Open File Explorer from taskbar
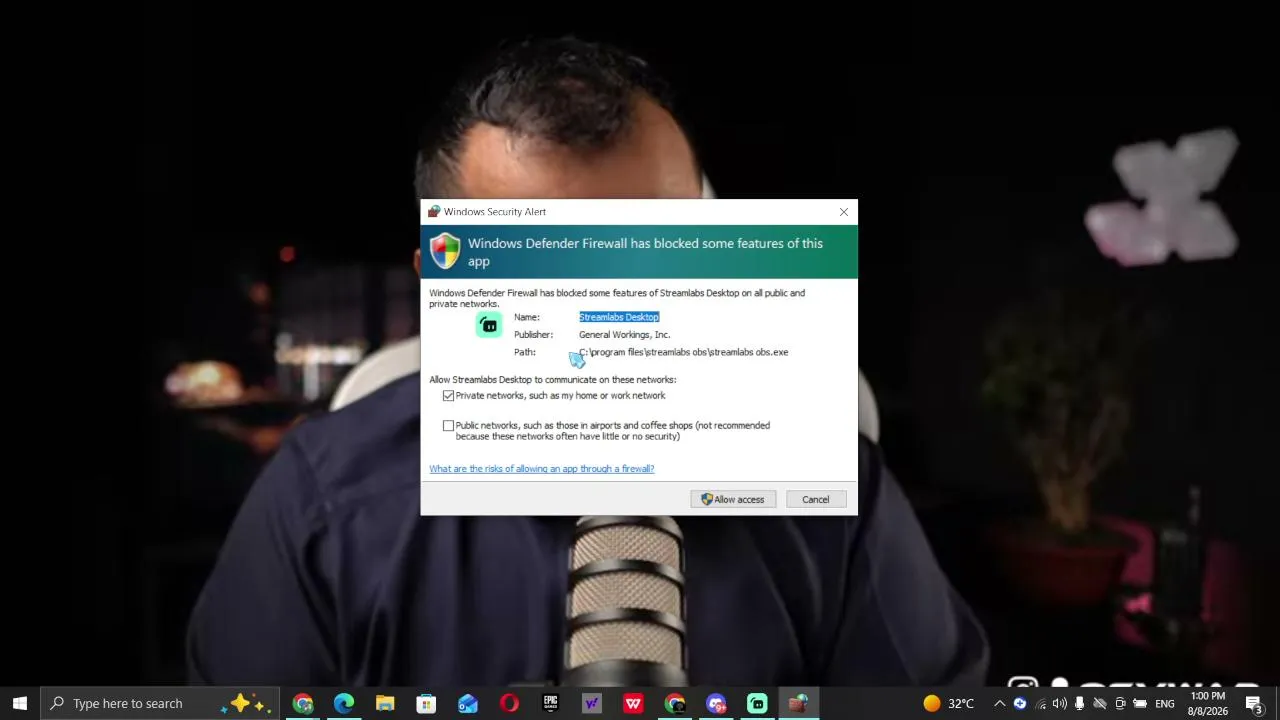The image size is (1280, 720). pyautogui.click(x=385, y=703)
